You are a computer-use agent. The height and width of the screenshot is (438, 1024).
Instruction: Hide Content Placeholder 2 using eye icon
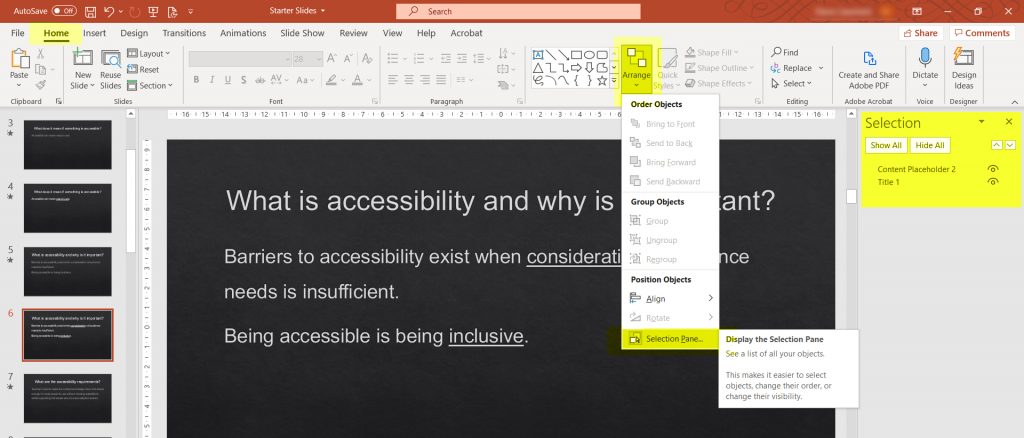[993, 169]
